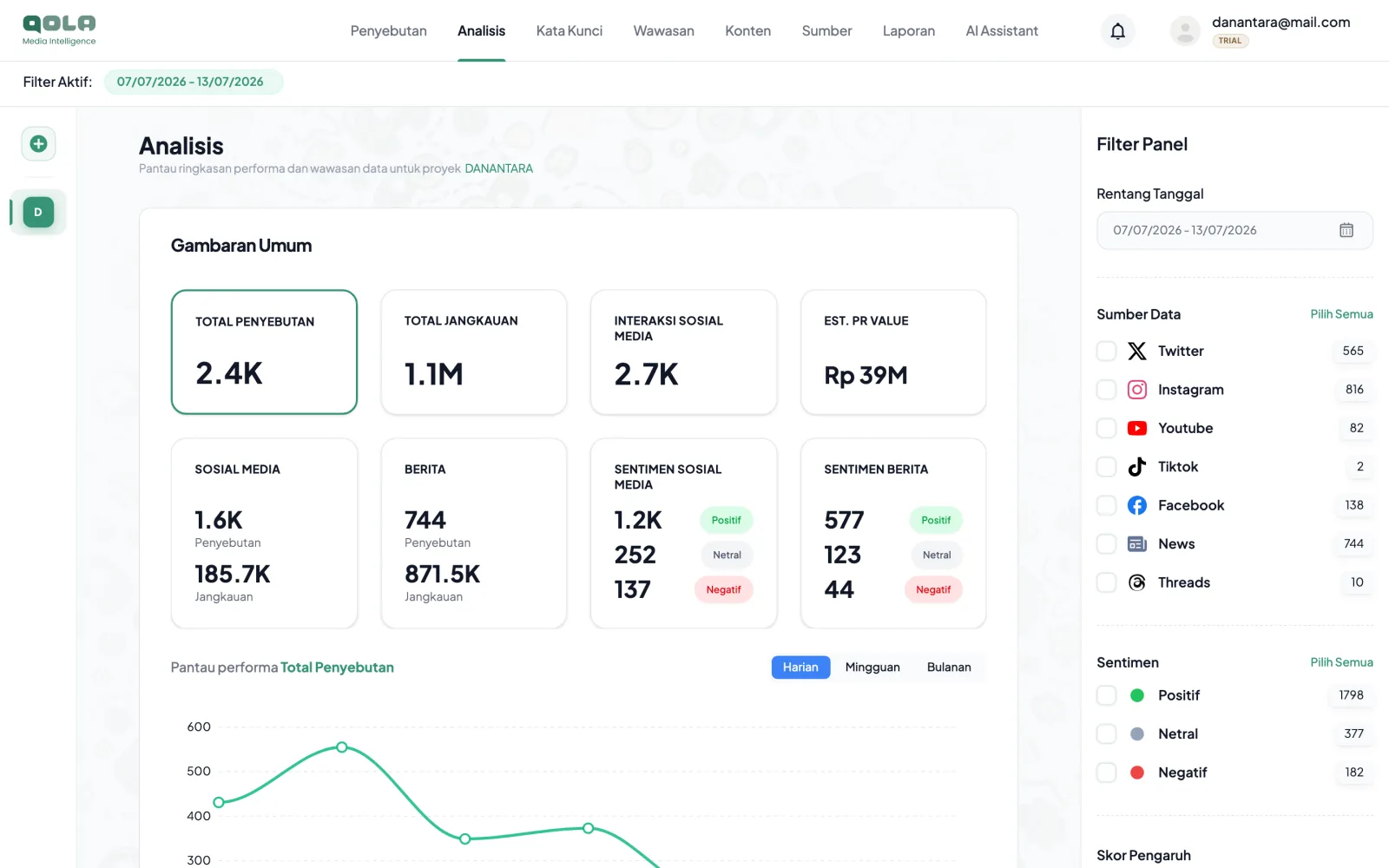Tick the Facebook source checkbox
This screenshot has width=1389, height=868.
click(1107, 505)
